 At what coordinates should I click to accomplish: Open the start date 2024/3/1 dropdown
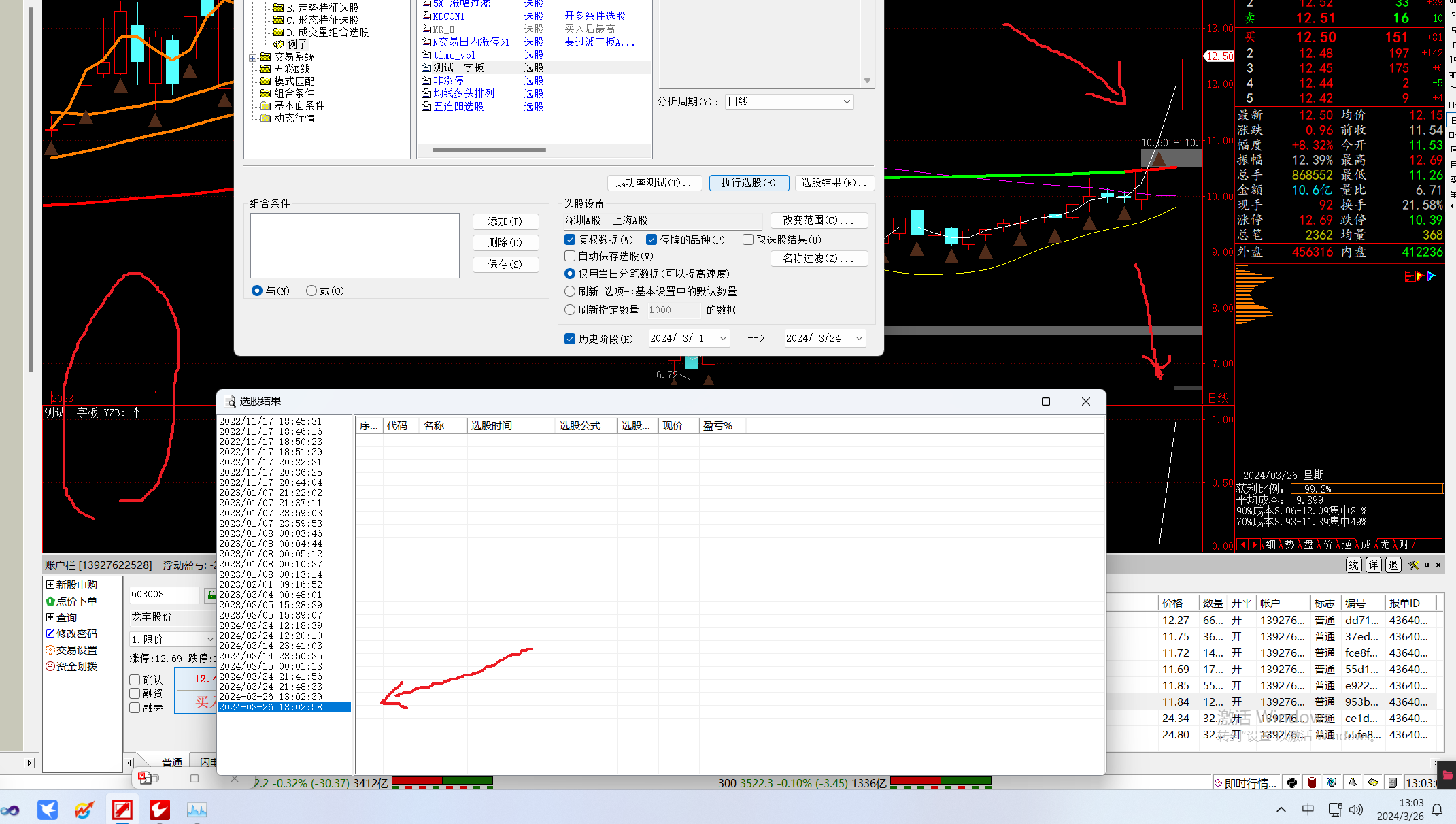723,338
